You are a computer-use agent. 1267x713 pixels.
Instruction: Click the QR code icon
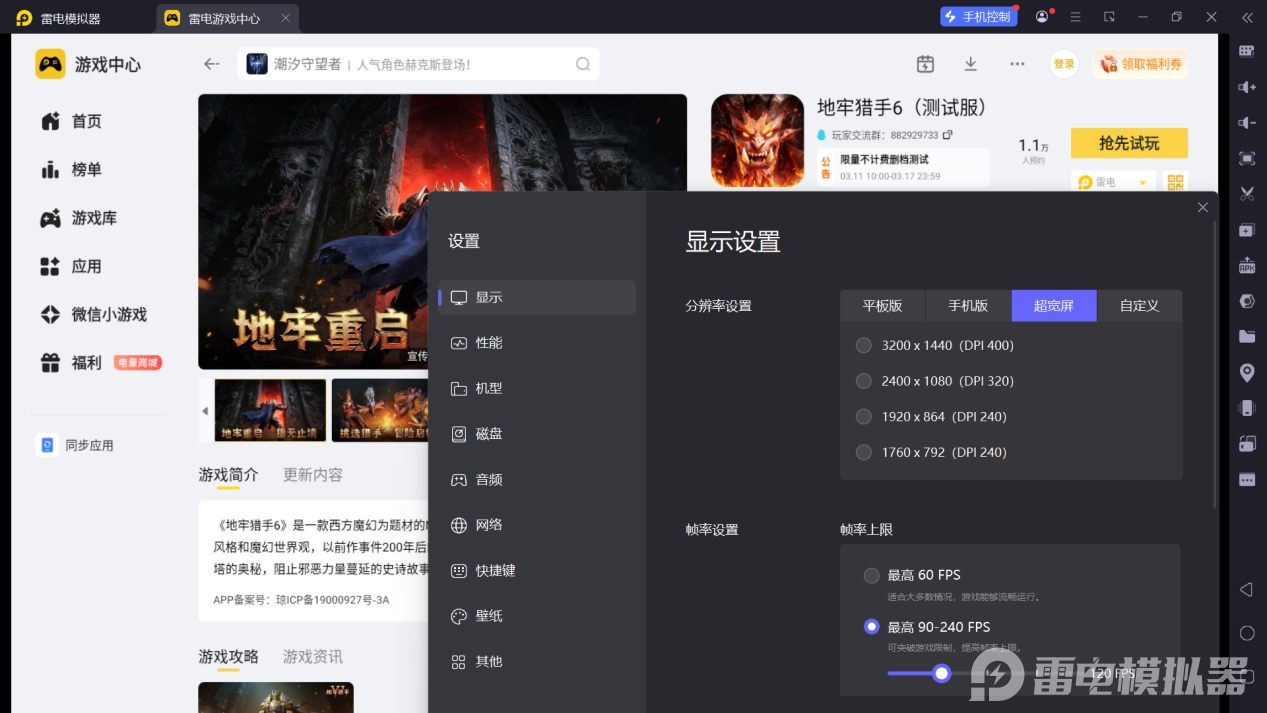[x=1175, y=182]
